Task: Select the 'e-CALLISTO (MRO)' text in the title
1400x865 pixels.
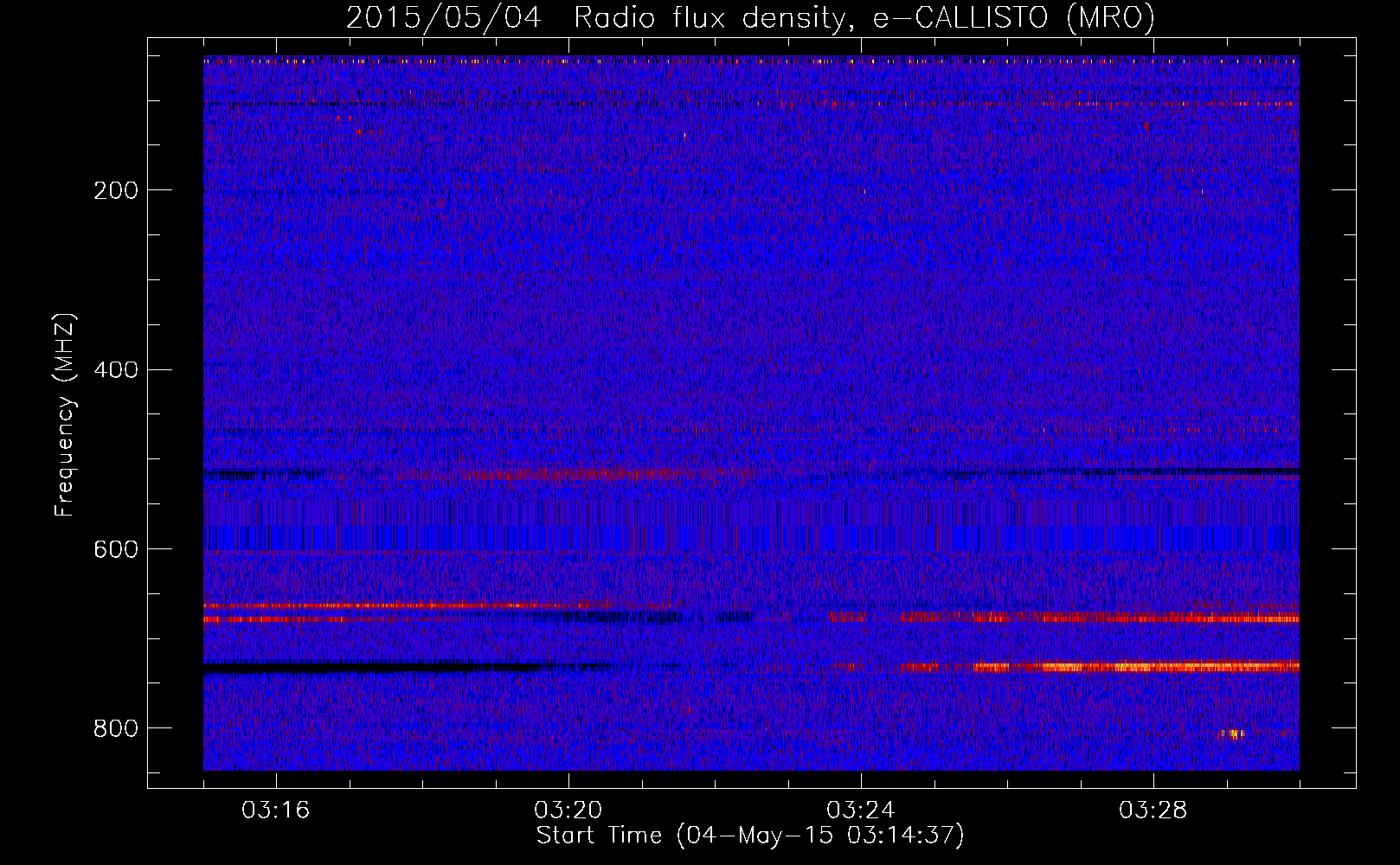Action: pyautogui.click(x=1013, y=18)
